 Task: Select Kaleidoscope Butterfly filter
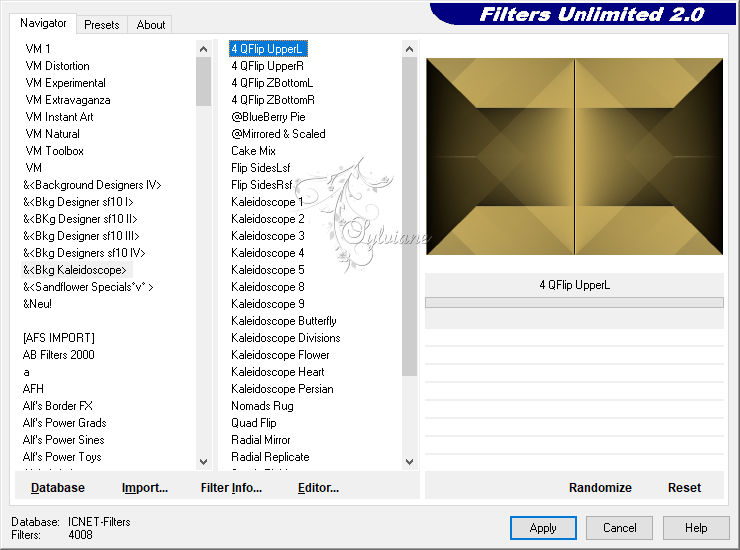(x=284, y=321)
